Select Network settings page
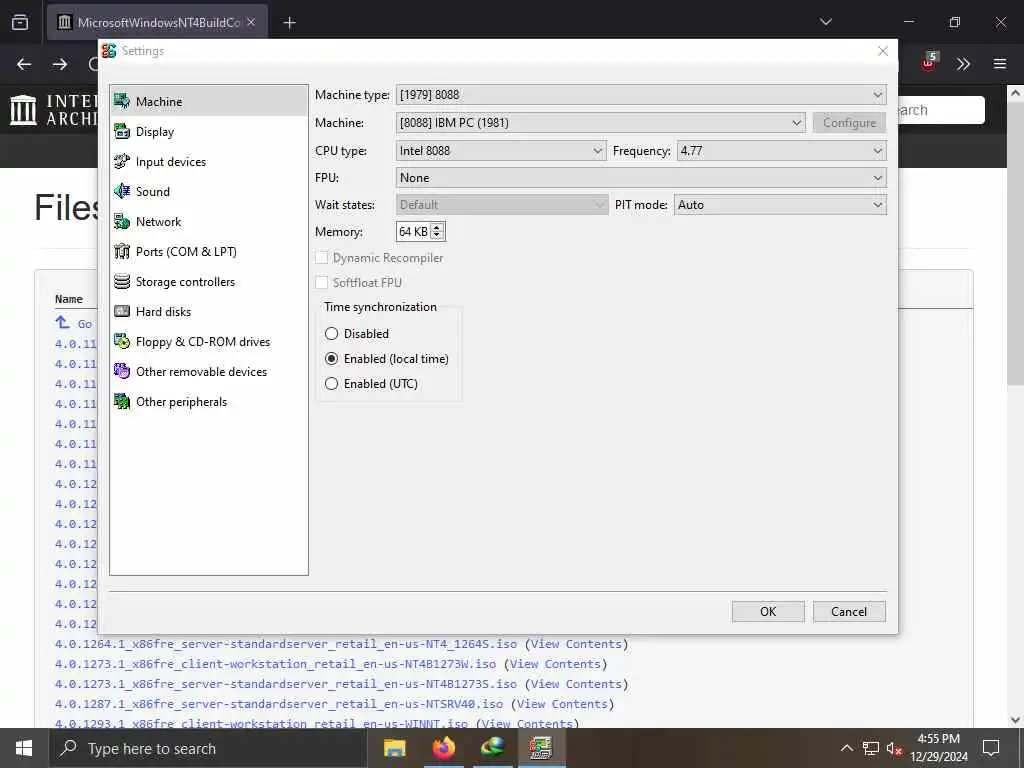This screenshot has height=768, width=1024. click(208, 221)
